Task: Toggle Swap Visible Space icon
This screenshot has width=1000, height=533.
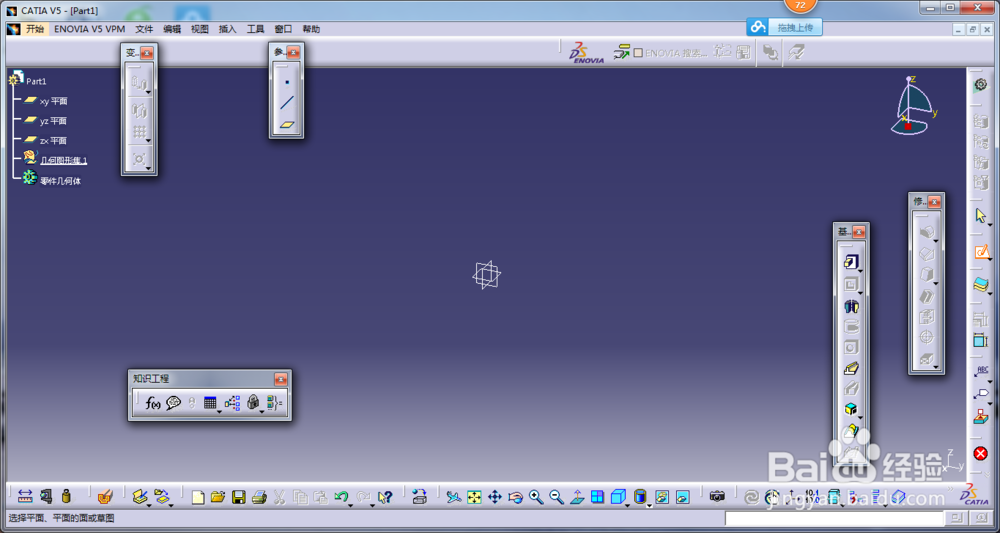Action: (682, 497)
